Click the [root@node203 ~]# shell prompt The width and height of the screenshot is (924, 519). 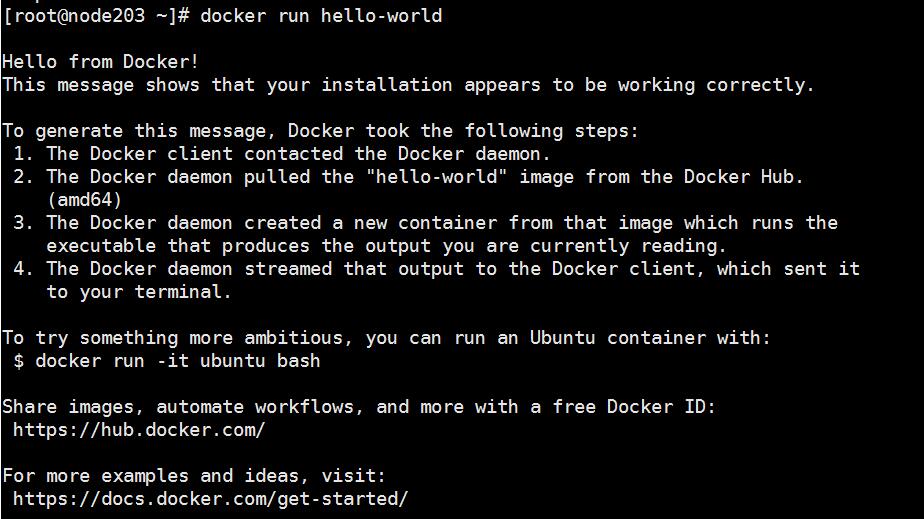click(x=96, y=16)
